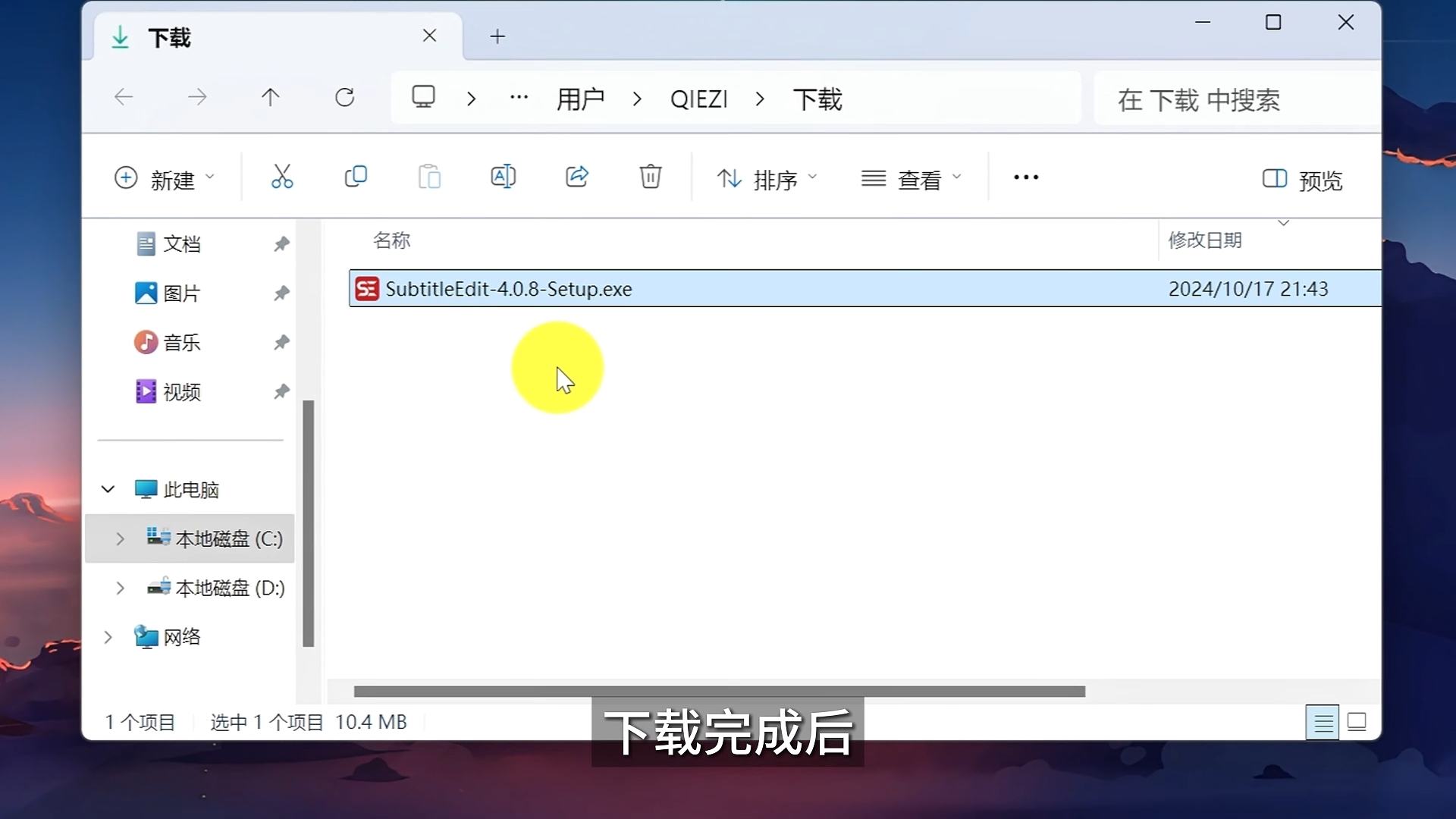Click the Delete trash icon

650,177
